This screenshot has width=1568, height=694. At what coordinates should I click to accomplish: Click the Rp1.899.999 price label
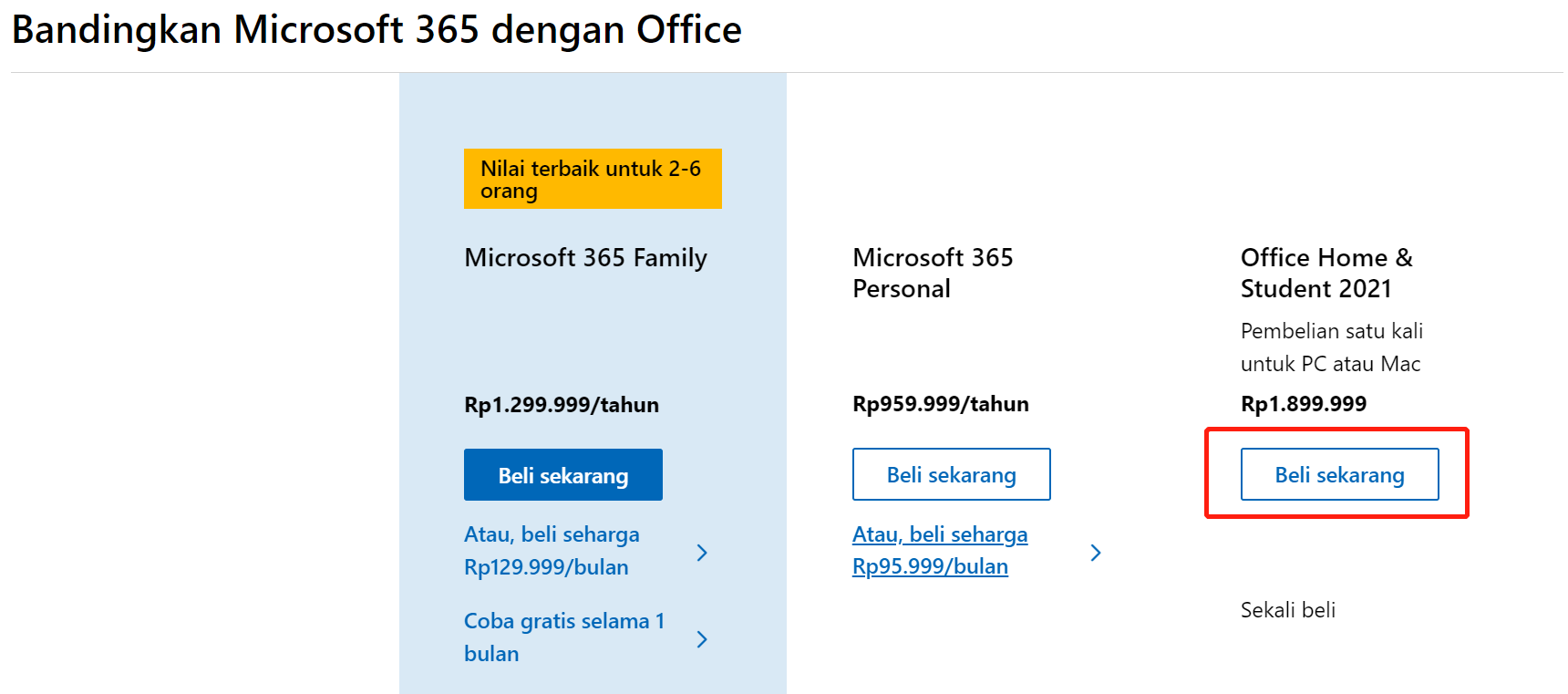1303,404
